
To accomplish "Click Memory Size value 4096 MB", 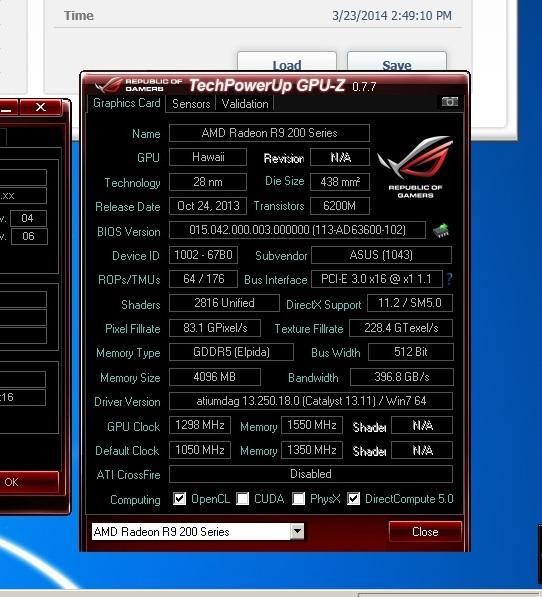I will click(x=215, y=377).
